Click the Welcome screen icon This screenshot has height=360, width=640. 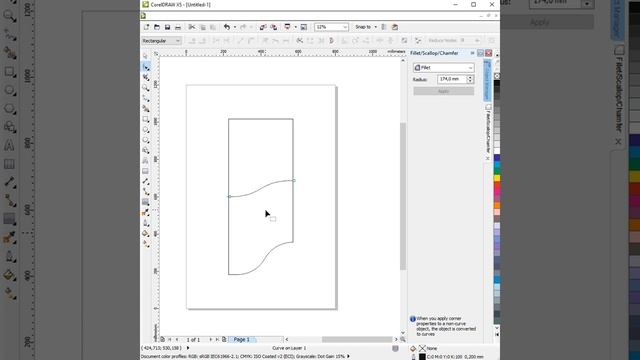304,27
